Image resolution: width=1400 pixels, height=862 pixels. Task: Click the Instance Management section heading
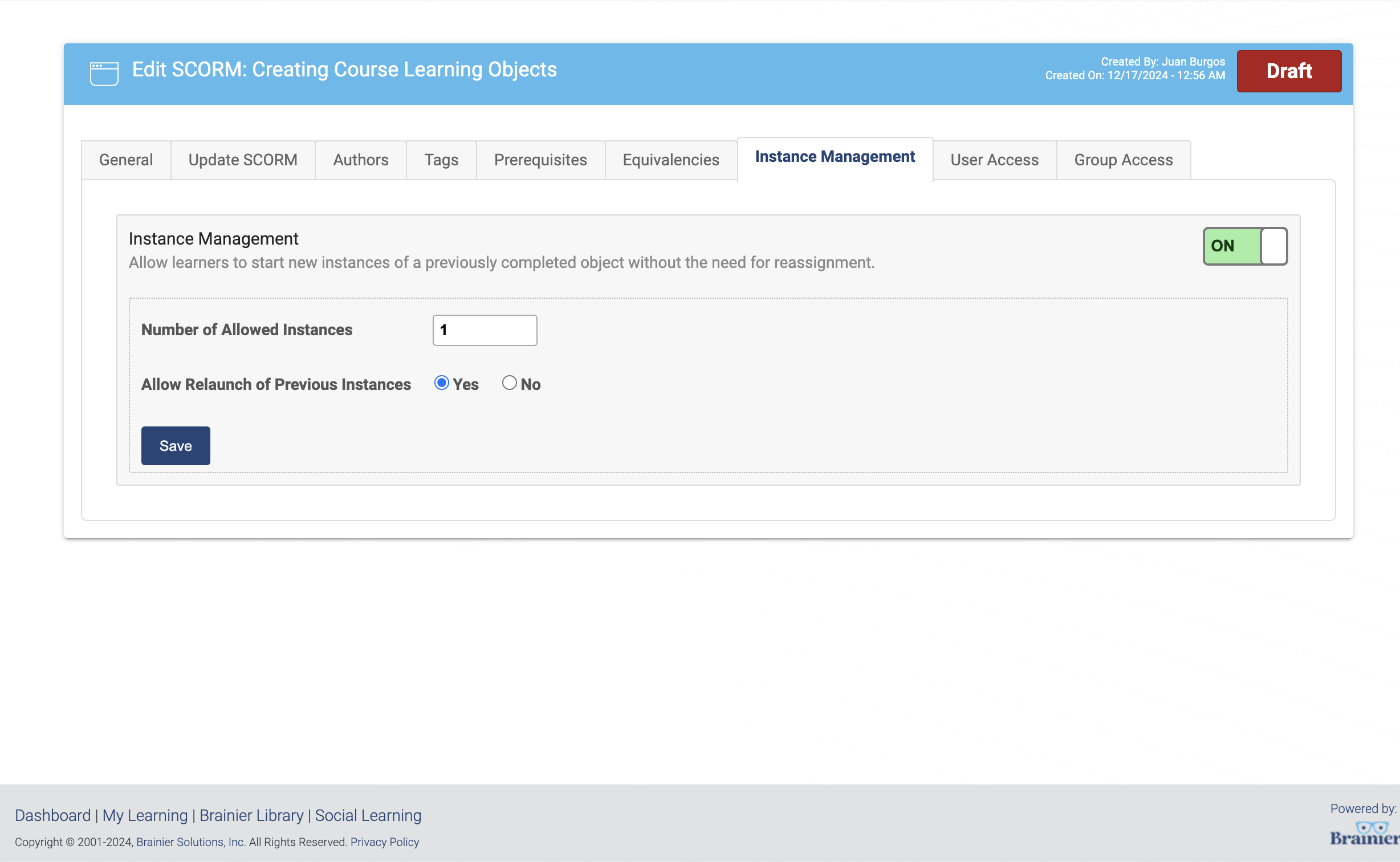click(213, 239)
